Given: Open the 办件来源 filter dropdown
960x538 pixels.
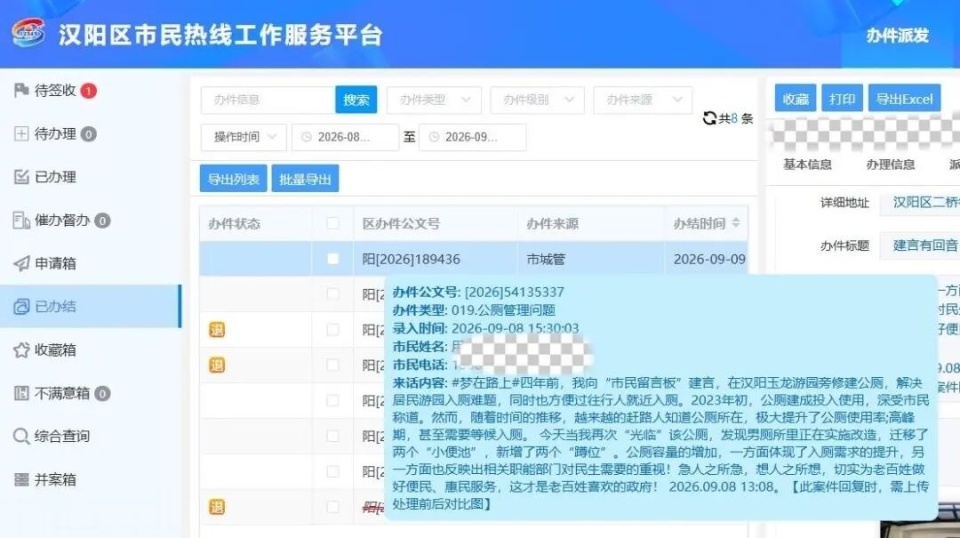Looking at the screenshot, I should click(x=642, y=100).
